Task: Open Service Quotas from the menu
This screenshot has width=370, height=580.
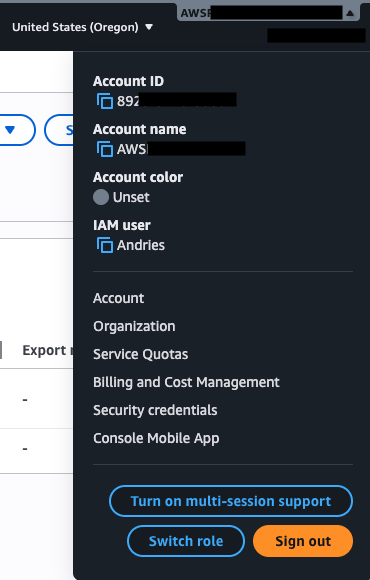Action: 141,354
